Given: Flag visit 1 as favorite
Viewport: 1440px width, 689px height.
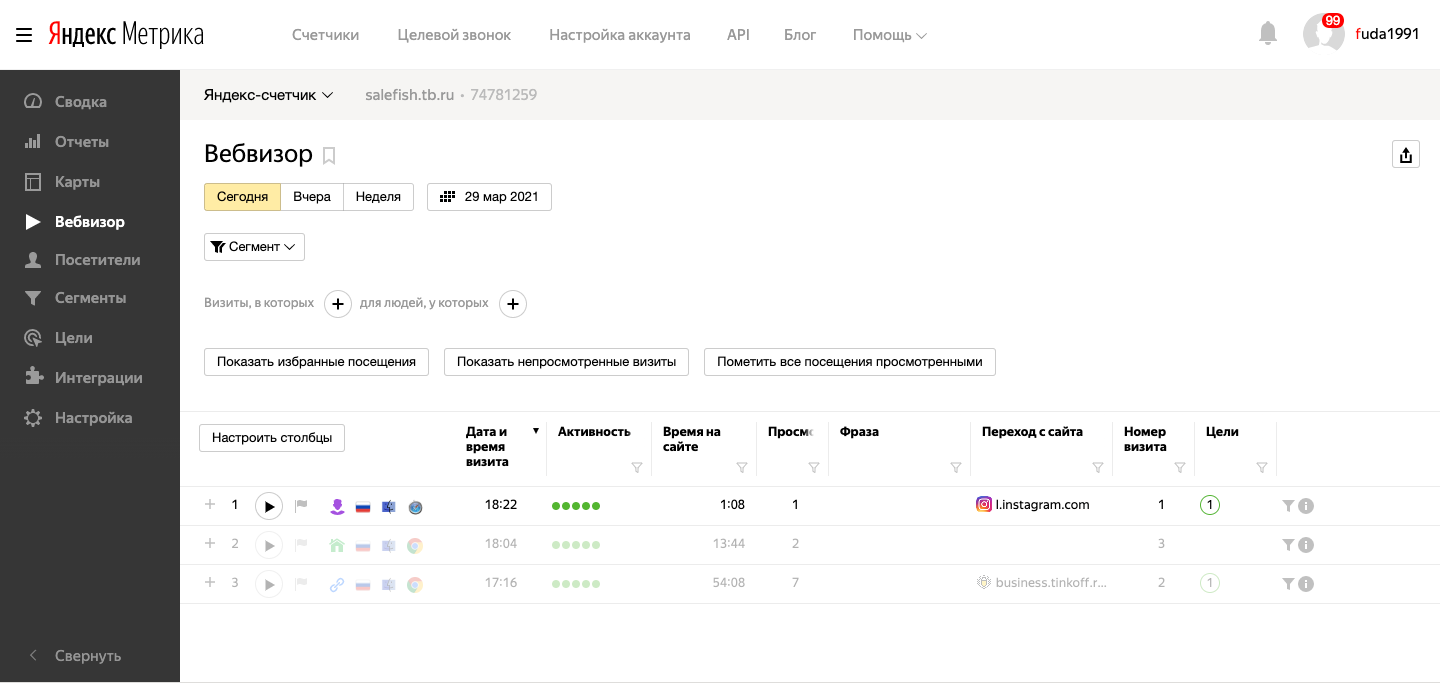Looking at the screenshot, I should tap(301, 506).
